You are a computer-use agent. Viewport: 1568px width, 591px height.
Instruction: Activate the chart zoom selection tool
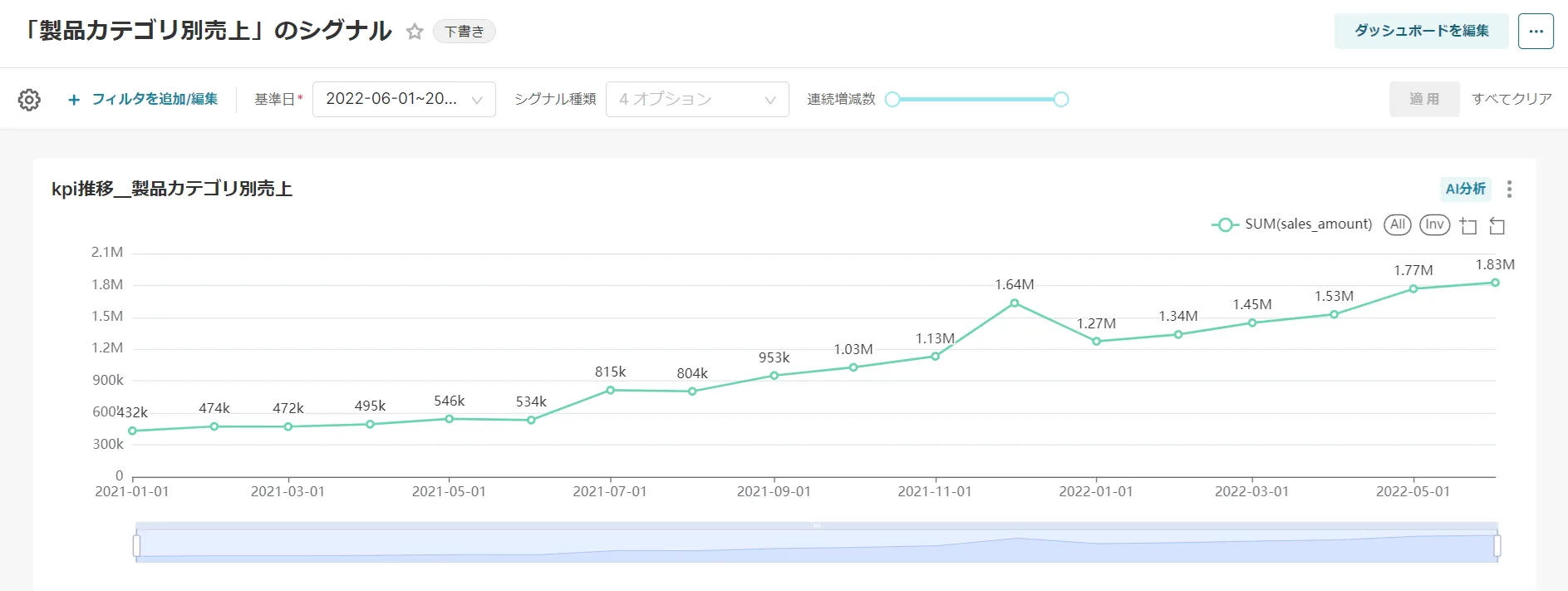pyautogui.click(x=1468, y=225)
